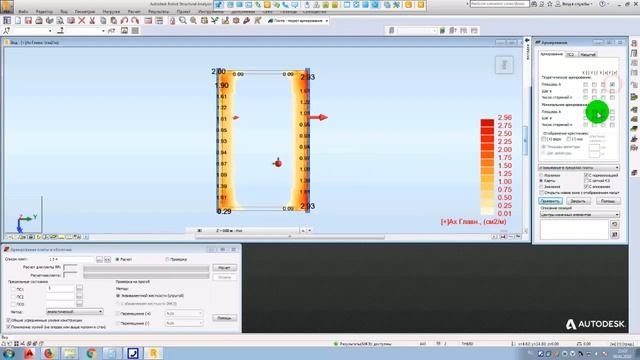Image resolution: width=640 pixels, height=360 pixels.
Task: Toggle the checked Площадь A checkbox in theoretical reinforcement
Action: coord(612,84)
